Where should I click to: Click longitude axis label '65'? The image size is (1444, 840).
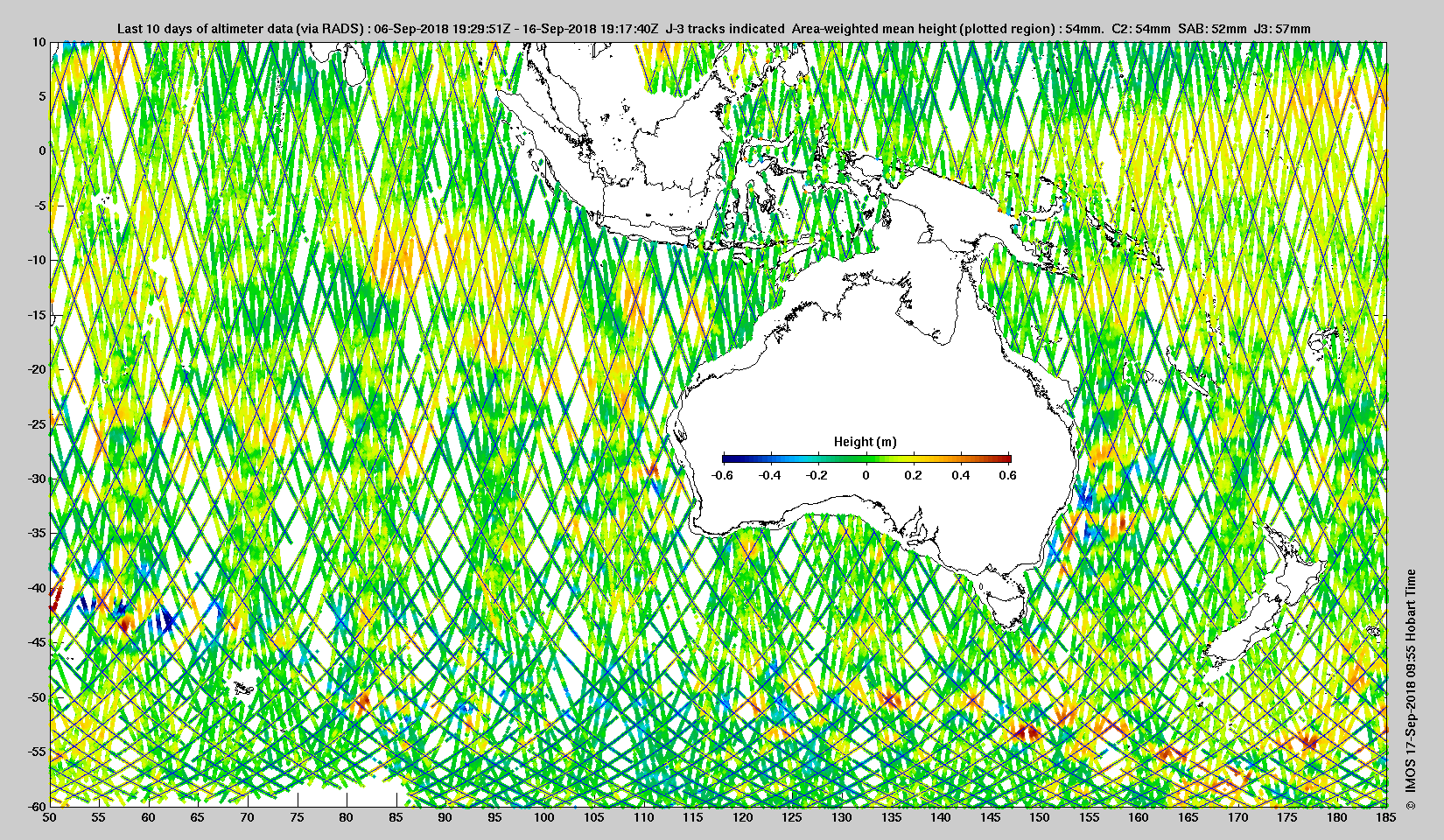click(198, 817)
